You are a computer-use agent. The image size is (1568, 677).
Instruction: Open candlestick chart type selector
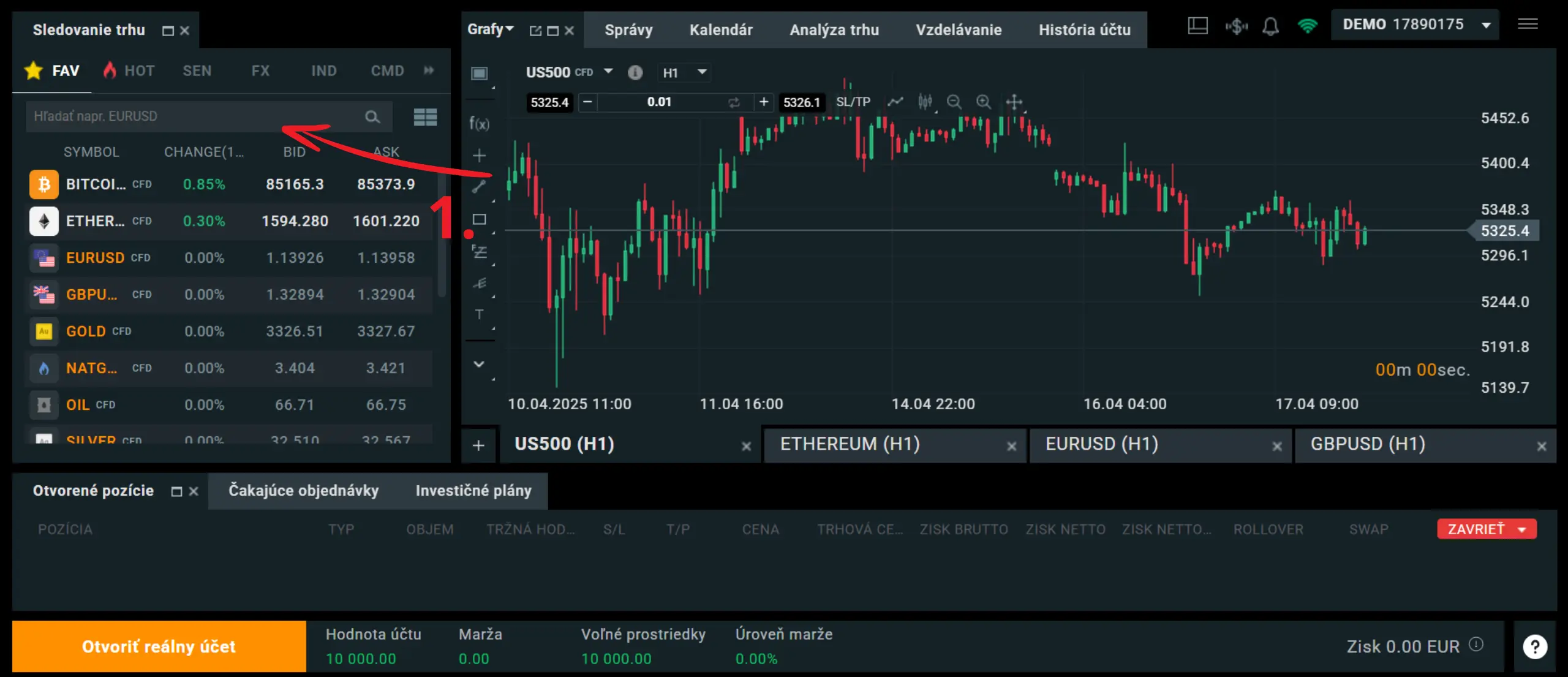[x=925, y=102]
